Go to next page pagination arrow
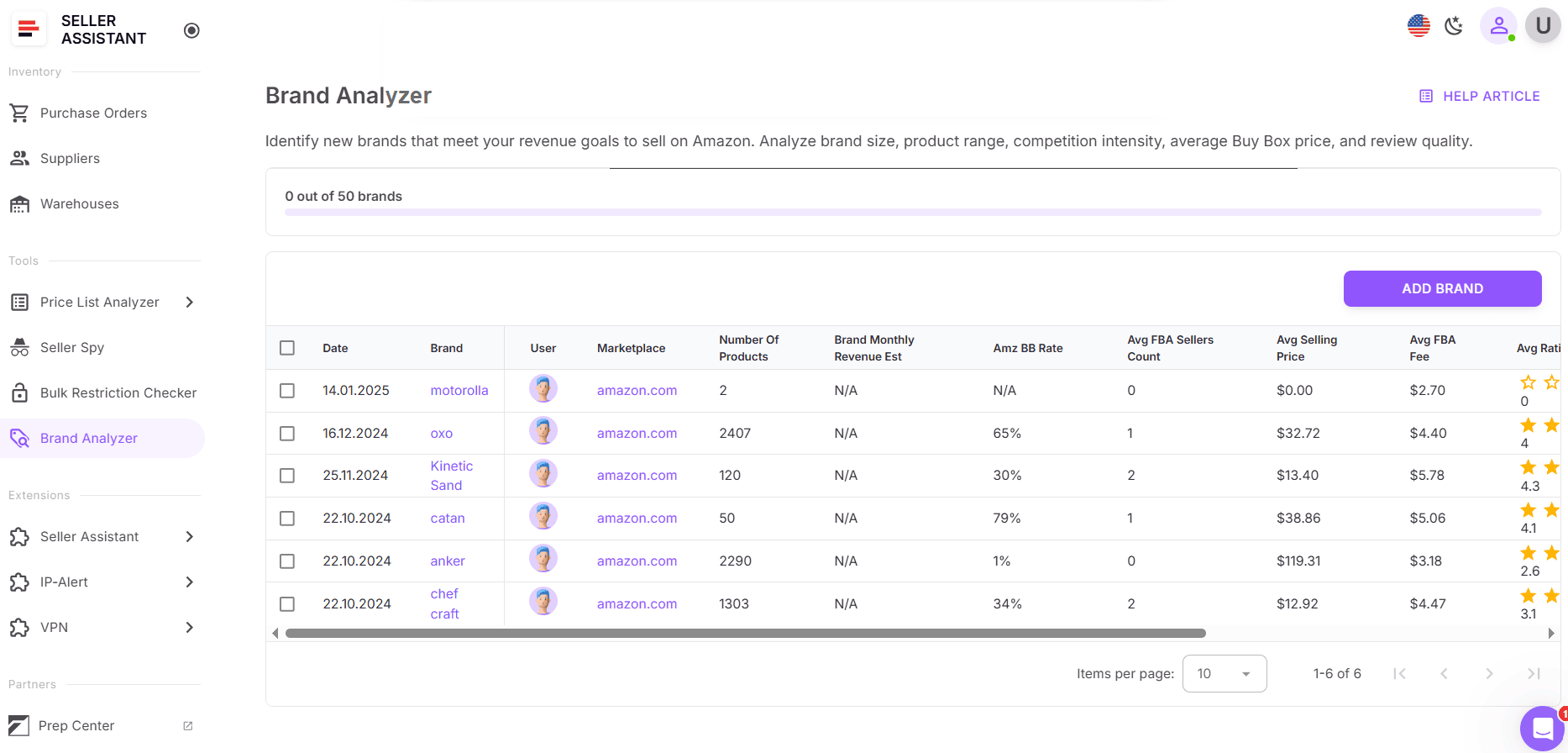 [1489, 673]
